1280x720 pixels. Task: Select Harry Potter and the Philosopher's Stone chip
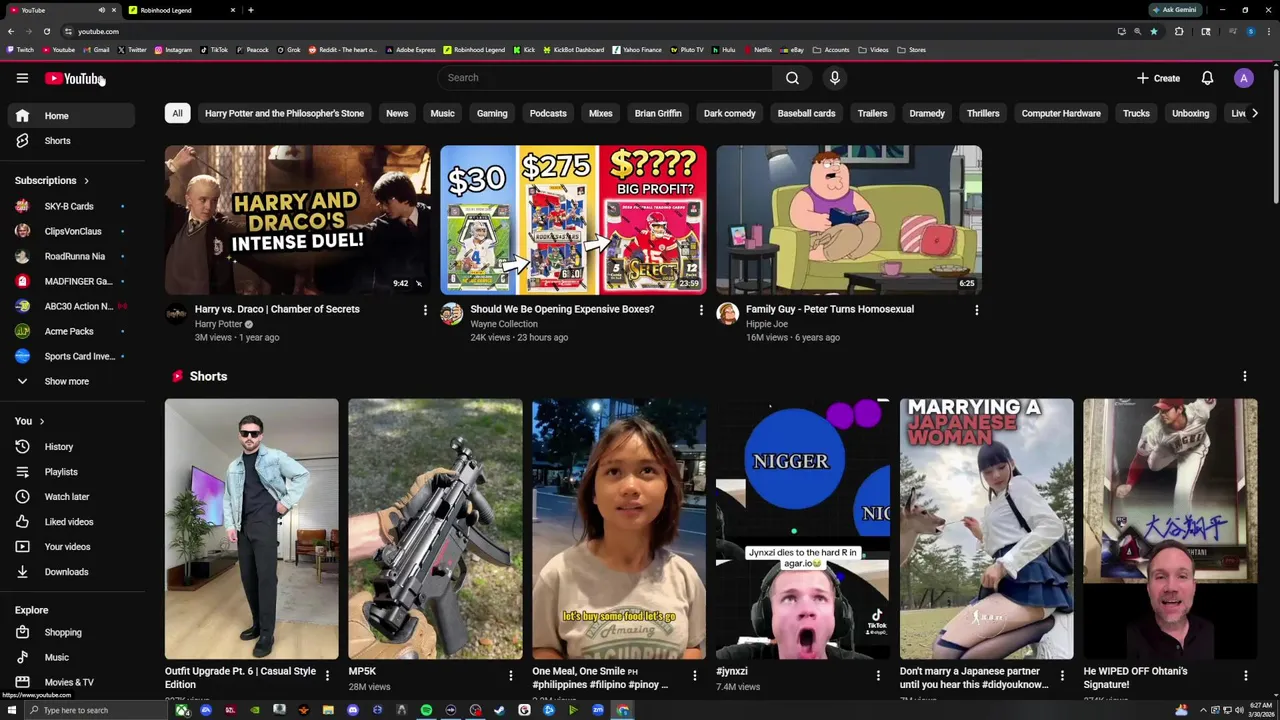click(x=284, y=113)
